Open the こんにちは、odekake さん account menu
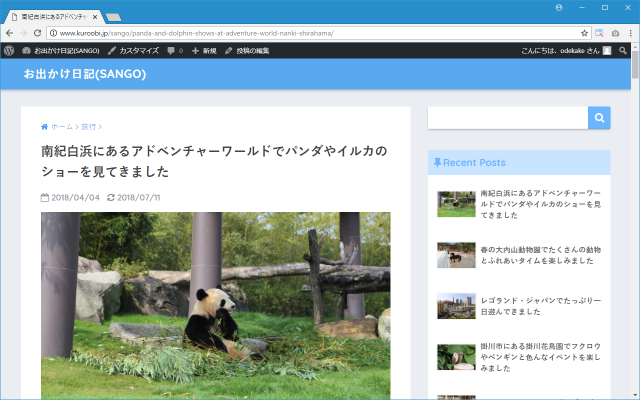Viewport: 640px width, 400px height. (x=566, y=51)
